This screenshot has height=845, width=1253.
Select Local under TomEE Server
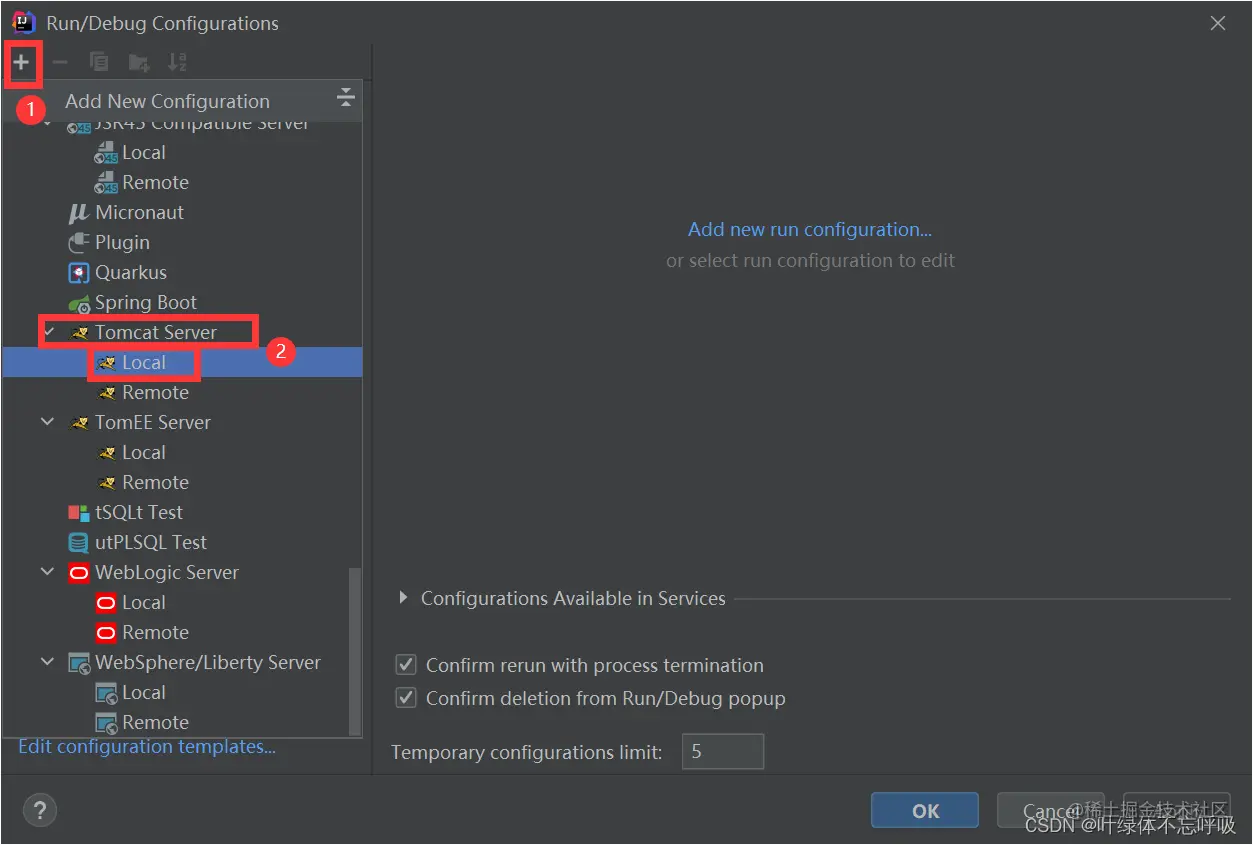pyautogui.click(x=144, y=453)
